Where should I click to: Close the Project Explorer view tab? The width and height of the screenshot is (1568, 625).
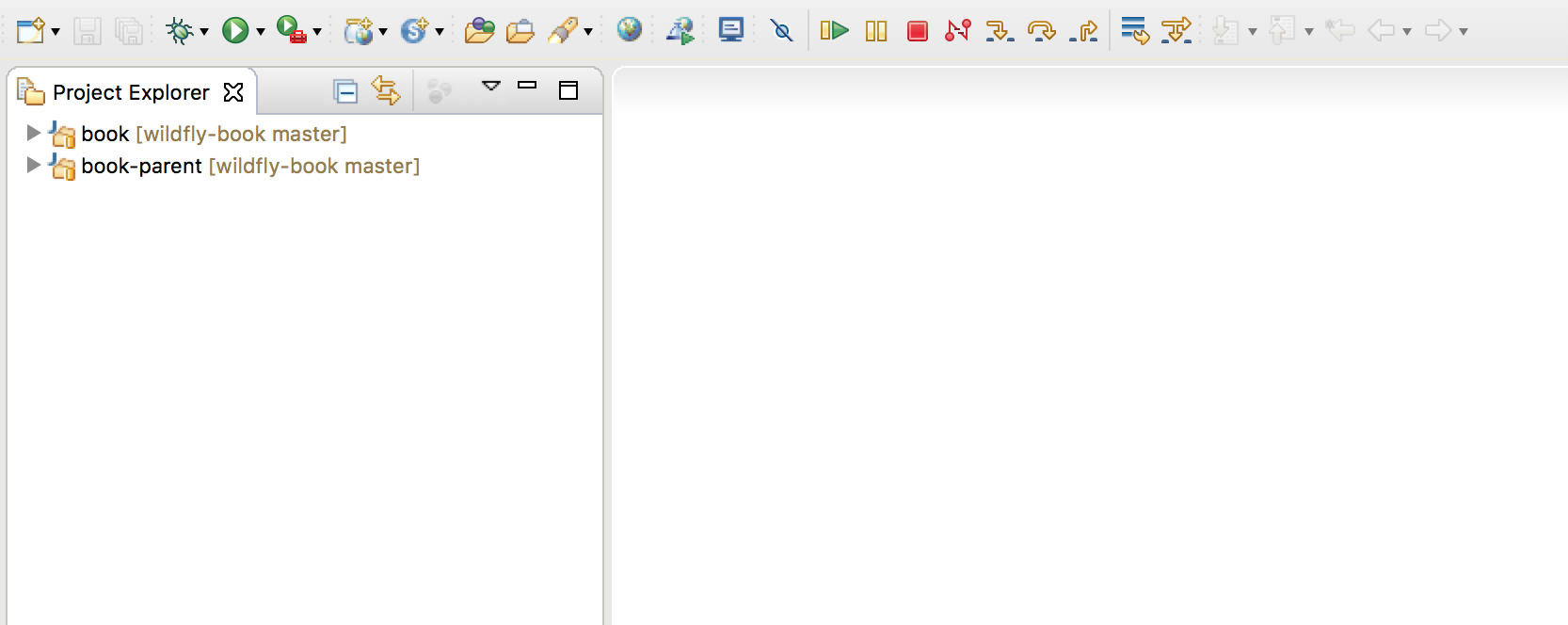click(233, 92)
